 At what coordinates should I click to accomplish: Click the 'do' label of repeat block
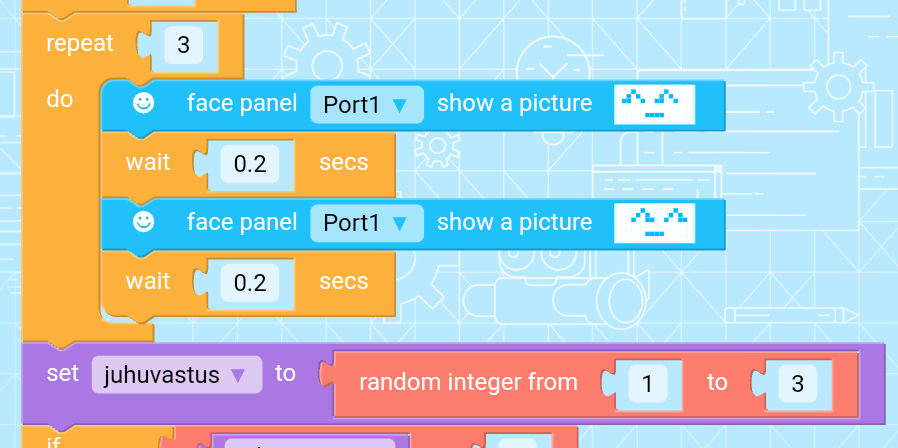point(60,99)
